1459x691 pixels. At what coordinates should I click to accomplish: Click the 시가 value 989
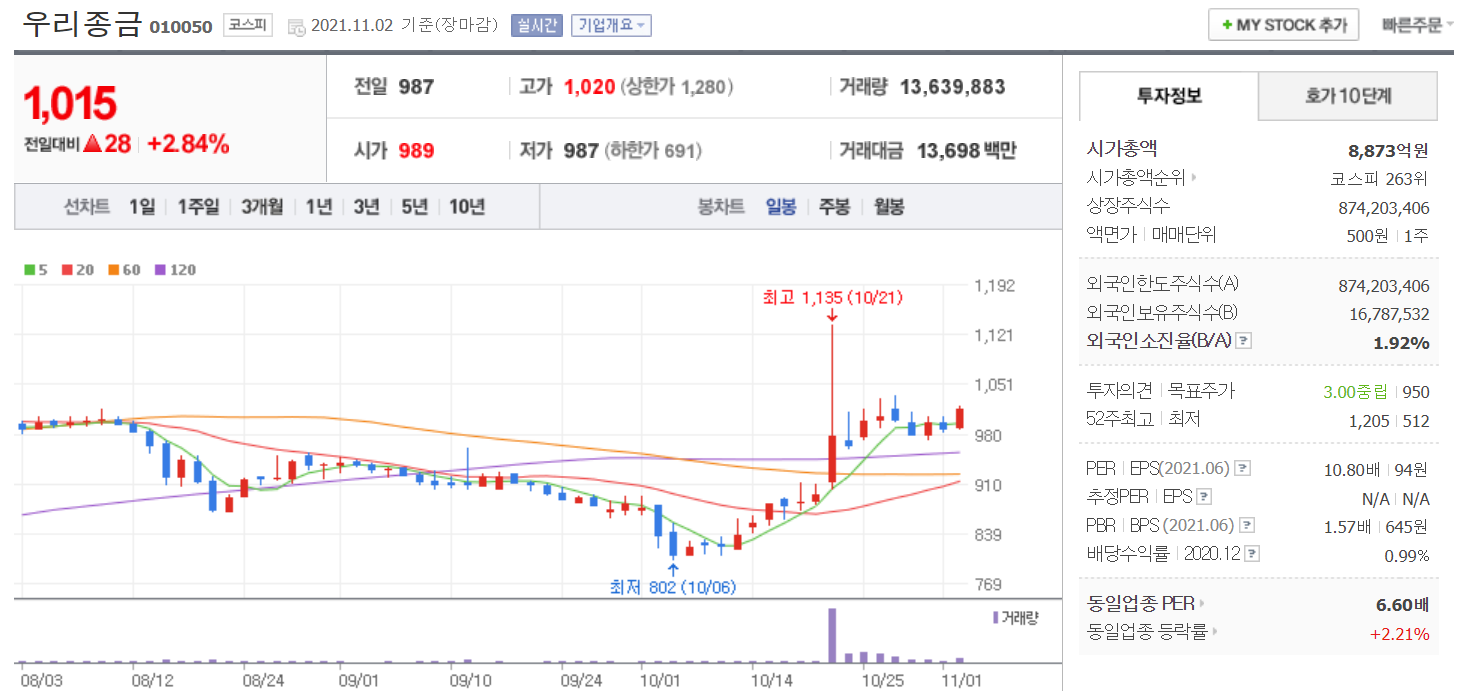[x=416, y=151]
